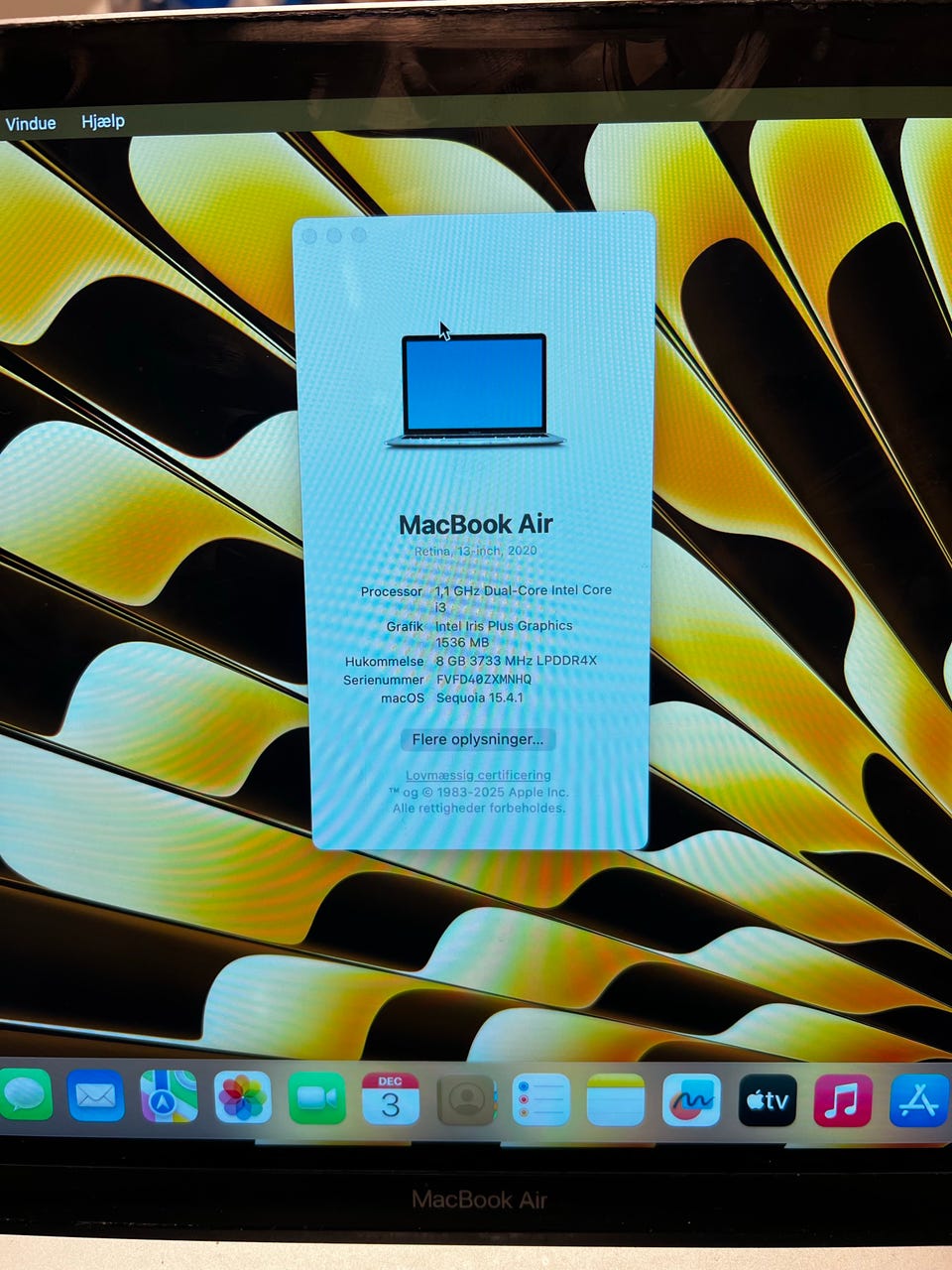Screen dimensions: 952x1270
Task: Open the App Store icon
Action: click(919, 1100)
